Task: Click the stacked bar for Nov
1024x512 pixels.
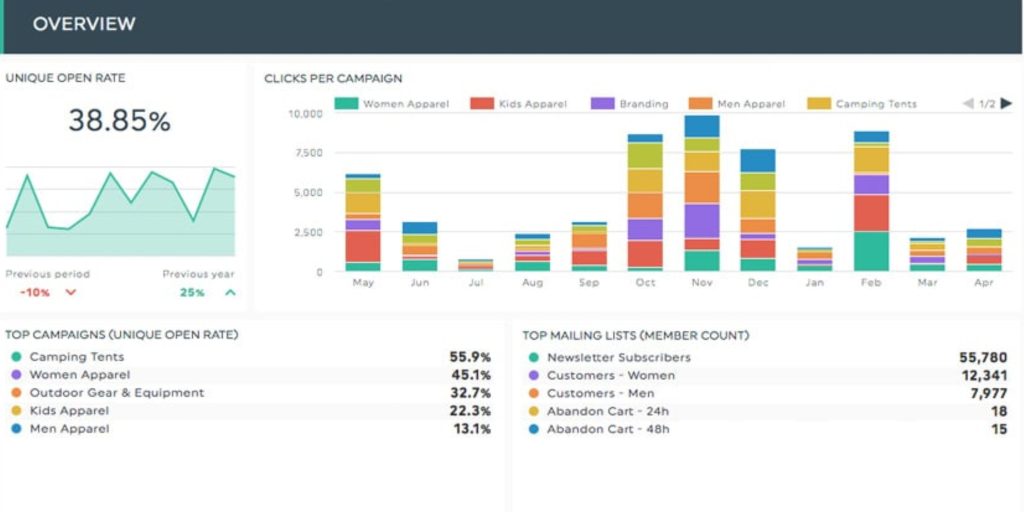Action: [x=702, y=194]
